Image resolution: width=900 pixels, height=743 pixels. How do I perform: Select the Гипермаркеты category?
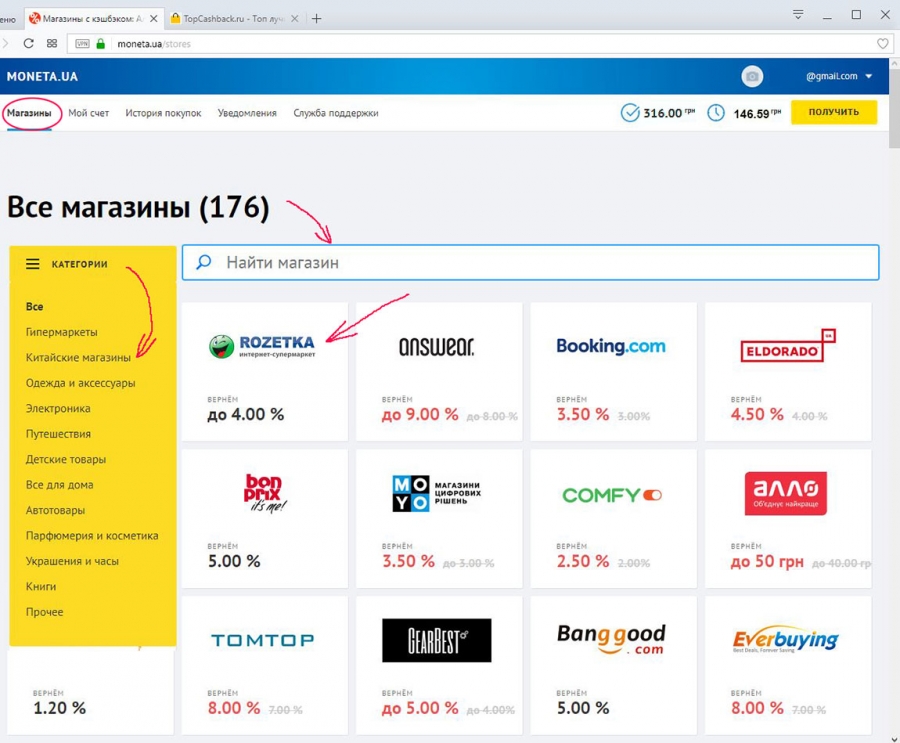pos(61,332)
